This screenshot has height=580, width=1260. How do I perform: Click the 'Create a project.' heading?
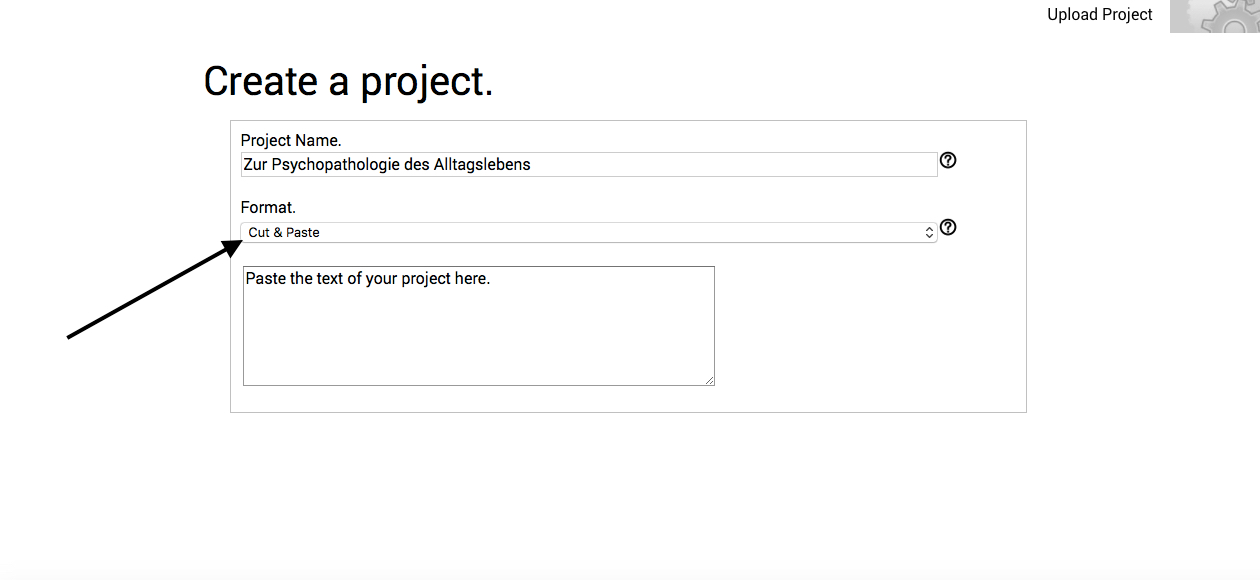tap(348, 81)
